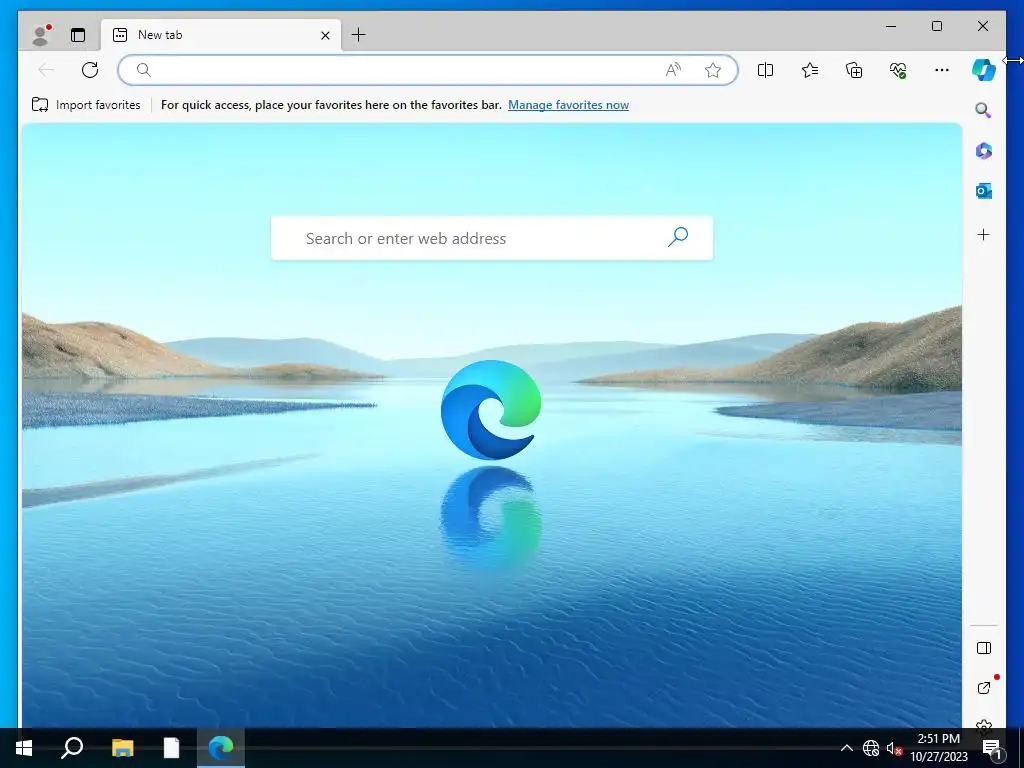Viewport: 1024px width, 768px height.
Task: Open the Manage favorites now link
Action: pos(568,104)
